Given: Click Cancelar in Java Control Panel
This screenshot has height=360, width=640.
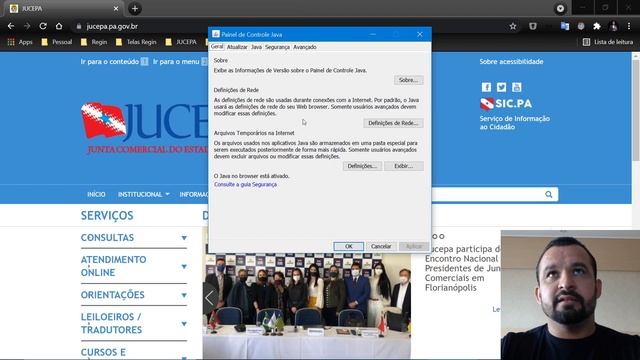Looking at the screenshot, I should click(381, 246).
